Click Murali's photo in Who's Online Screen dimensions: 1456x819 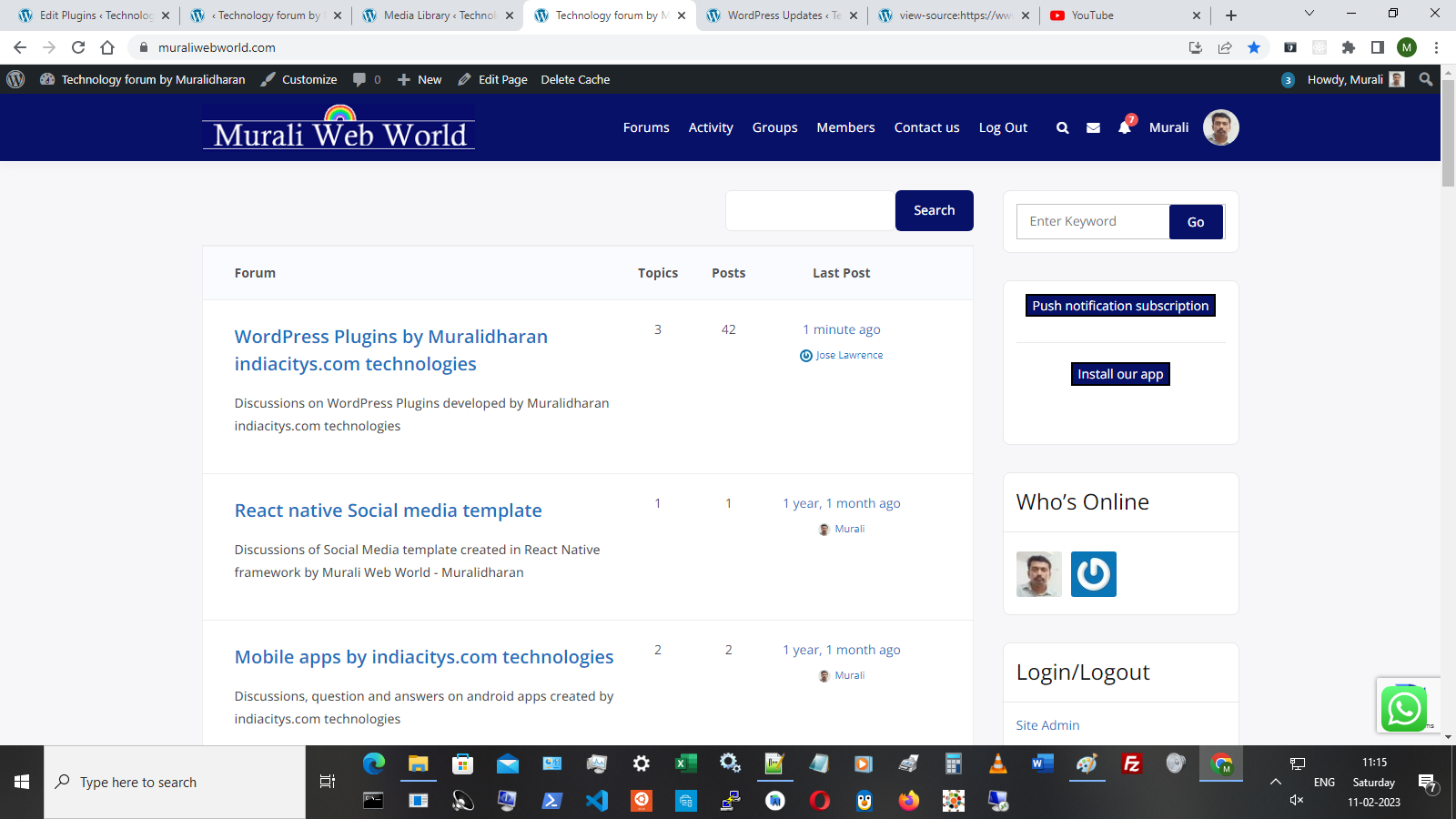tap(1039, 574)
